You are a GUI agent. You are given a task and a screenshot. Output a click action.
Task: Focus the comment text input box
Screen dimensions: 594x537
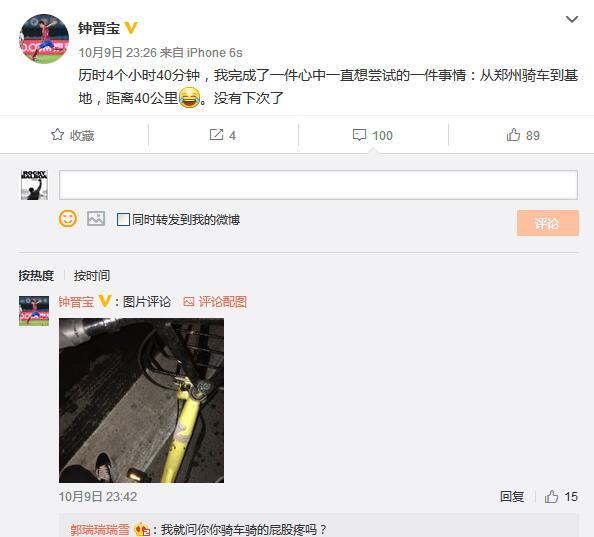(x=318, y=185)
